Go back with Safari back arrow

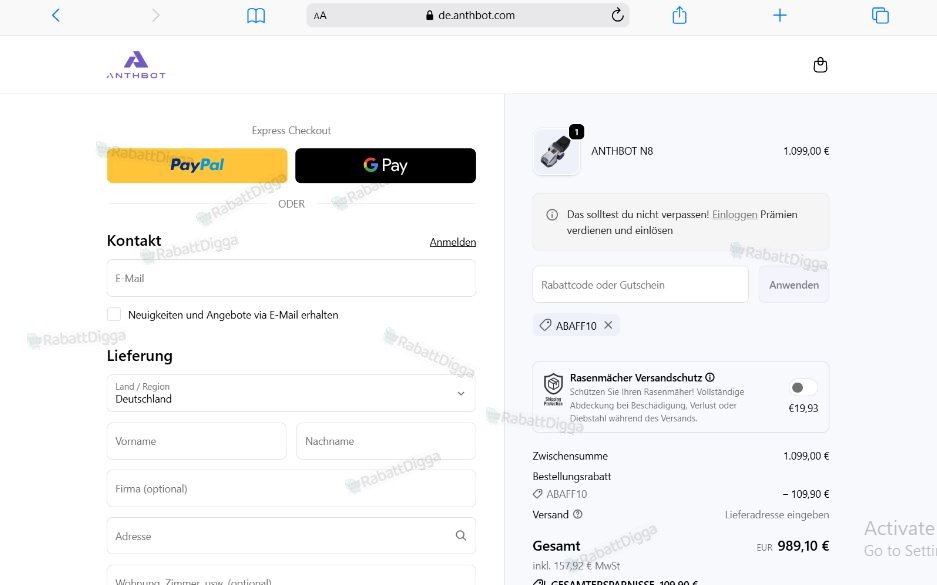pyautogui.click(x=56, y=15)
